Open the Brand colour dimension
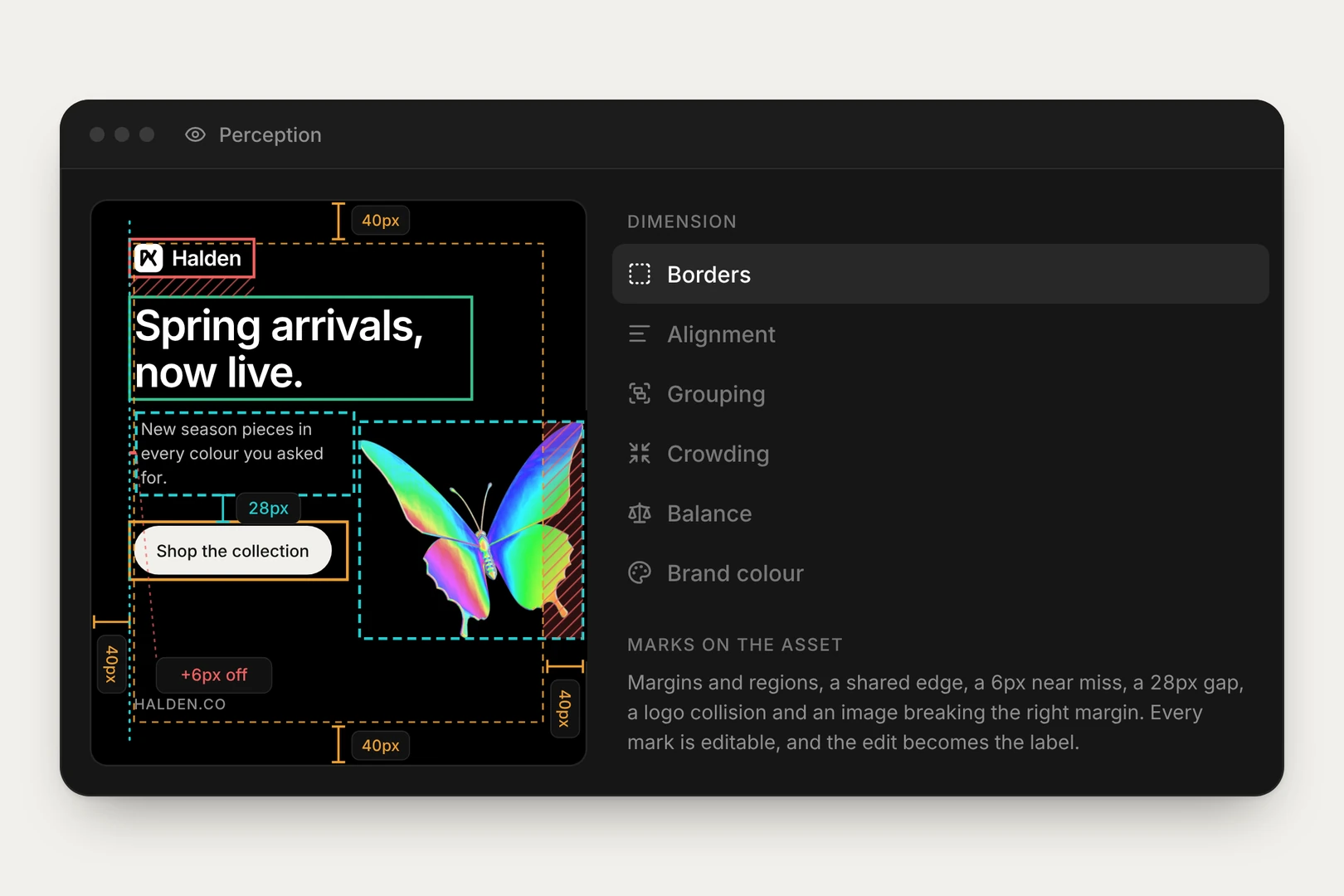The width and height of the screenshot is (1344, 896). pyautogui.click(x=940, y=572)
